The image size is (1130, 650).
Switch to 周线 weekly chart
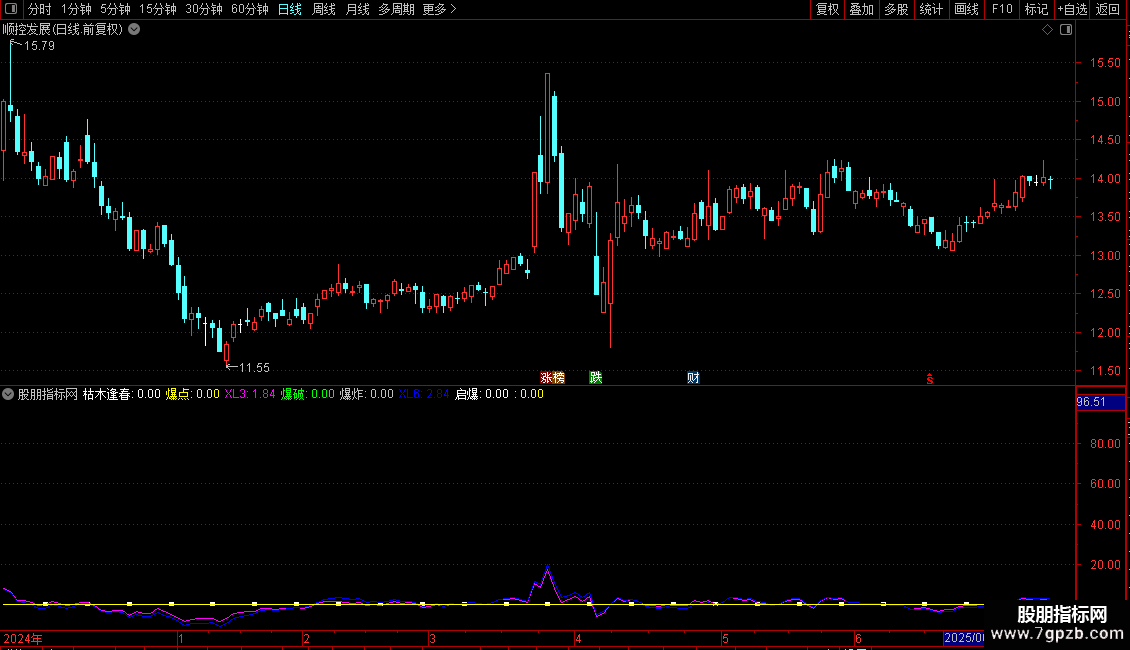point(324,9)
